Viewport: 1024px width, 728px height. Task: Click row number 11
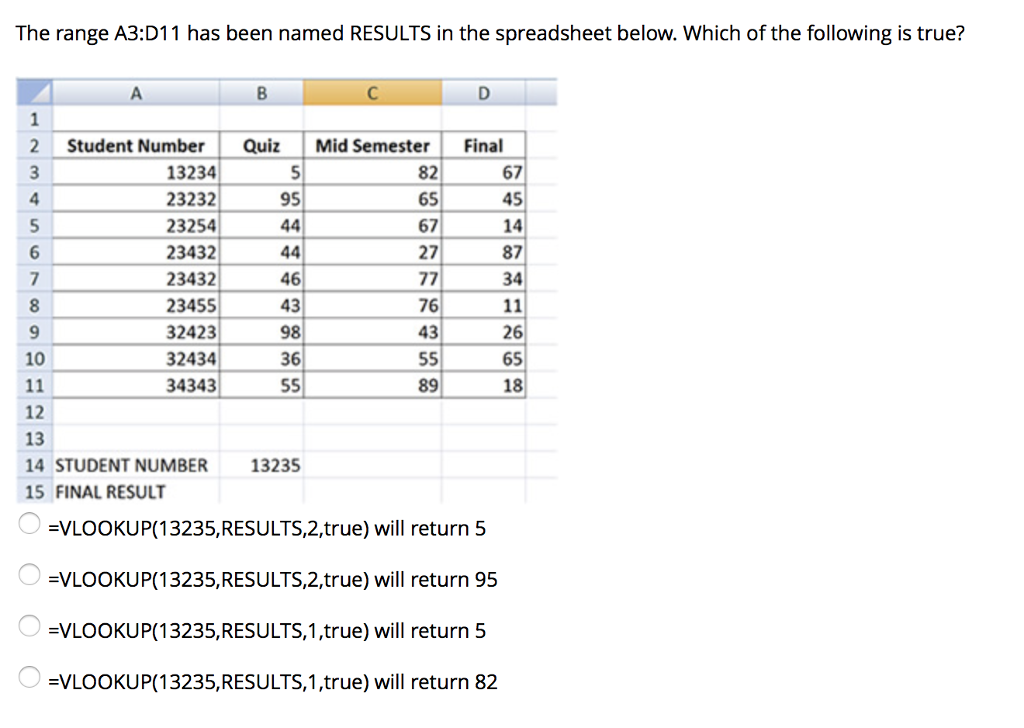point(35,385)
